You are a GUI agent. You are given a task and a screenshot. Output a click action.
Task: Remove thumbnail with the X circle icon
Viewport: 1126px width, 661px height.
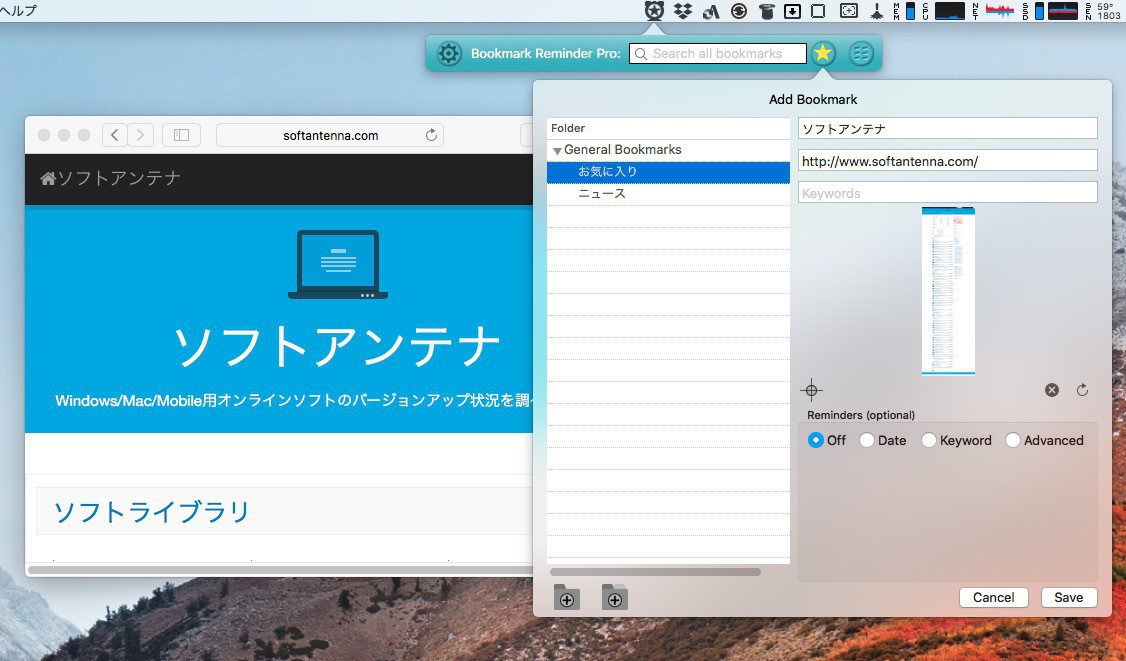[x=1052, y=390]
